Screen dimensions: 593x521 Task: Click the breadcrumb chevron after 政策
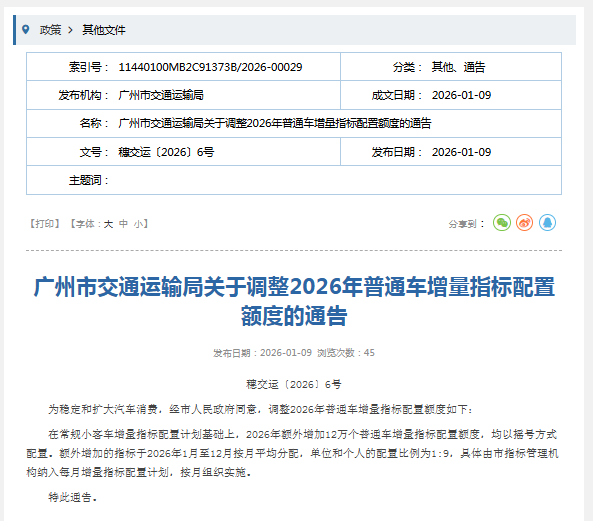tap(70, 30)
